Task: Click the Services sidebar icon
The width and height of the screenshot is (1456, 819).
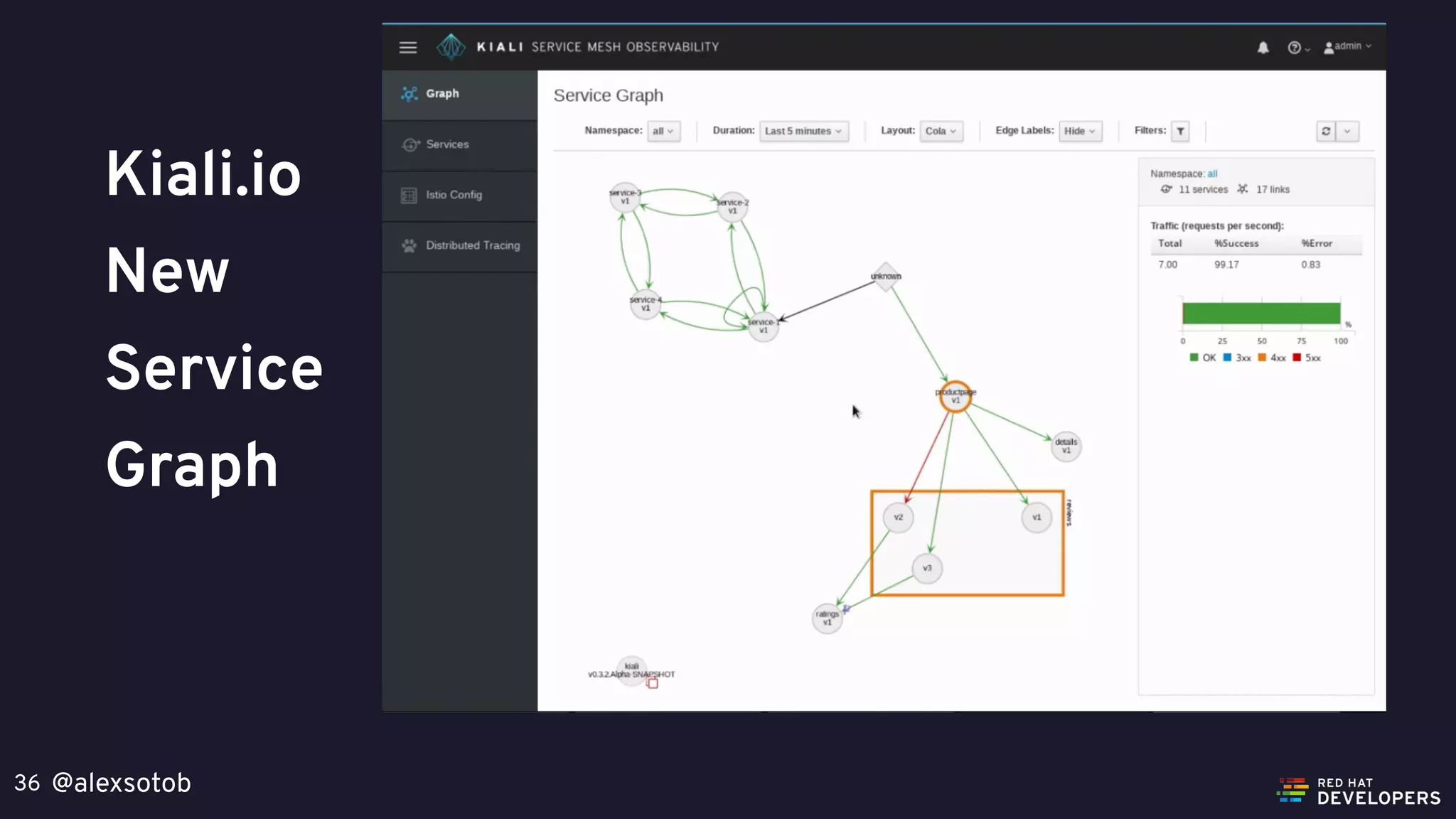Action: coord(410,145)
